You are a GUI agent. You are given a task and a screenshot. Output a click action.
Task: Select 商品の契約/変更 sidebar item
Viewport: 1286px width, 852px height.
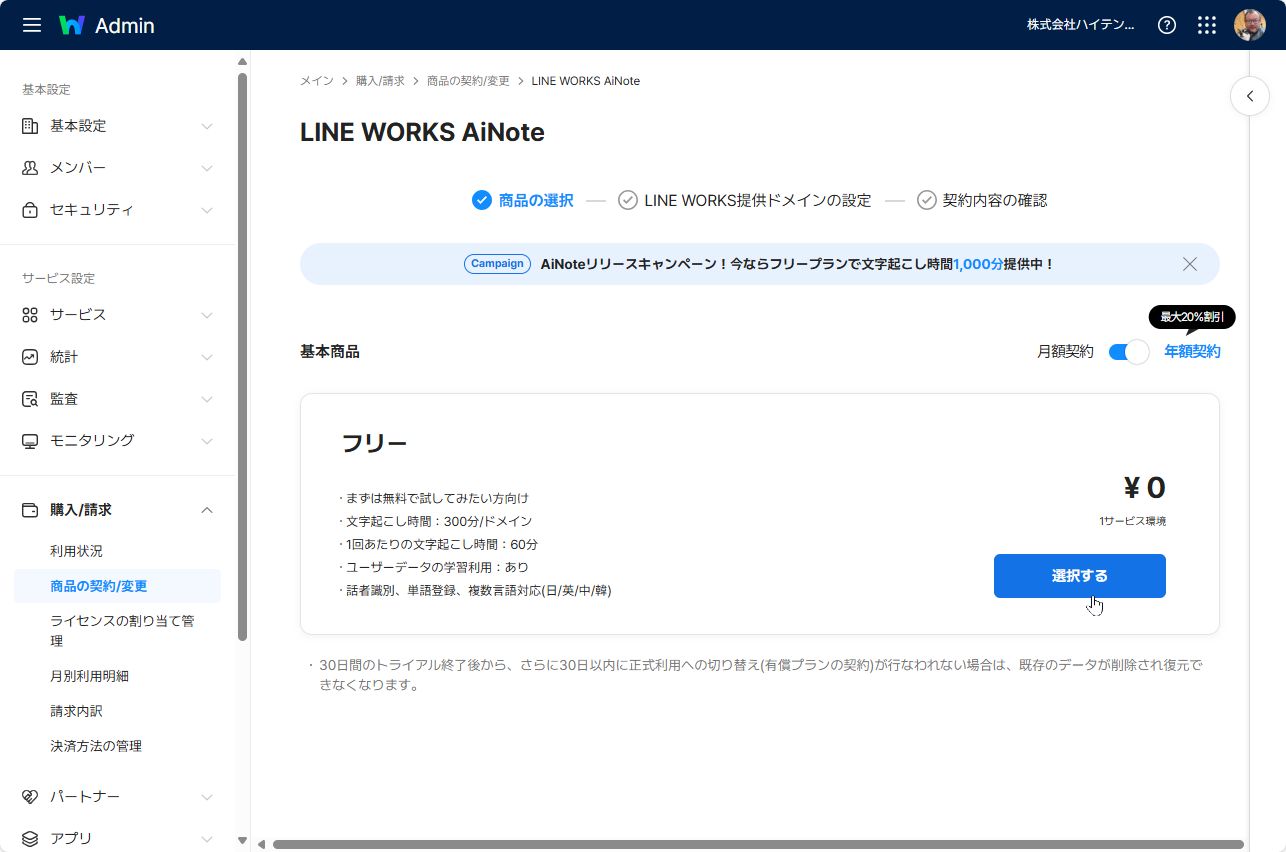pos(118,586)
